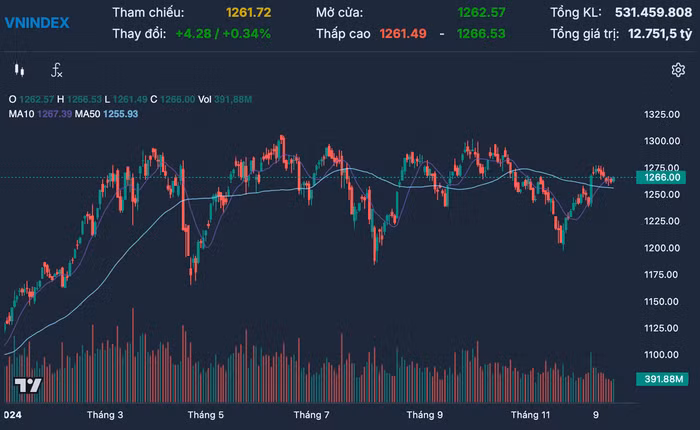The width and height of the screenshot is (700, 430).
Task: Click the Tháng 9 time axis label
Action: point(425,414)
